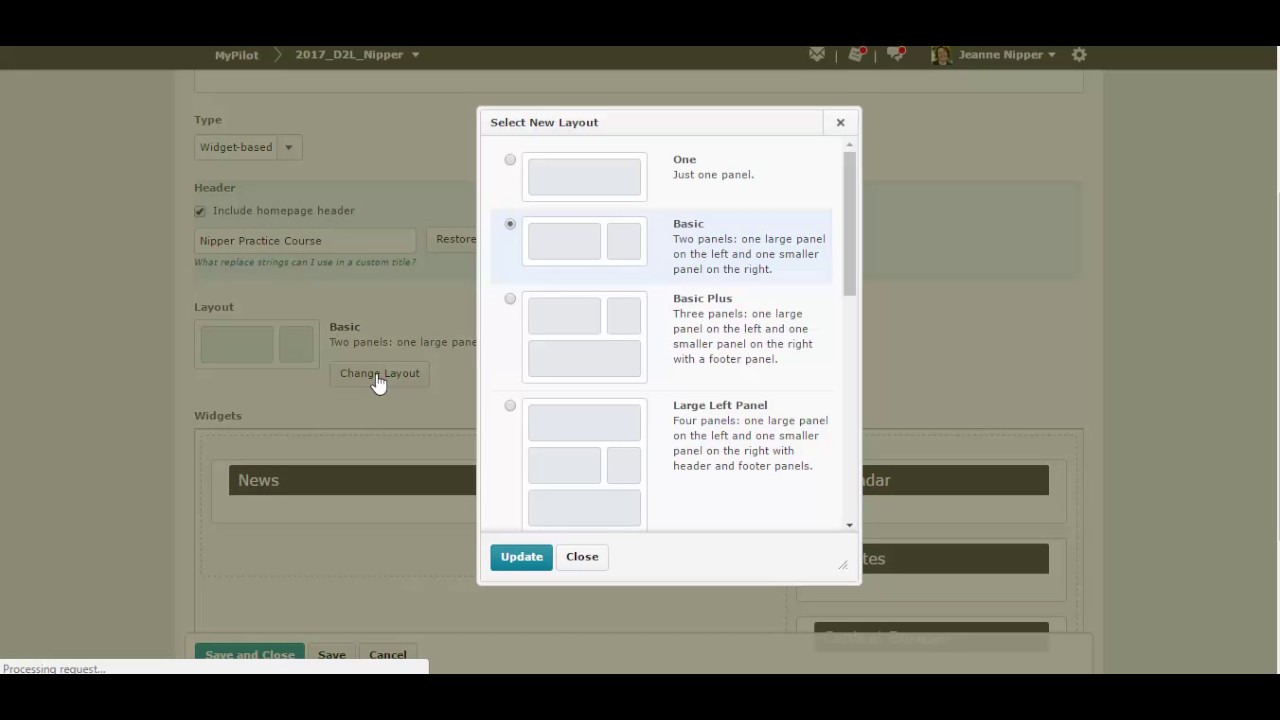Viewport: 1280px width, 720px height.
Task: Click the Basic layout thumbnail preview
Action: (x=585, y=242)
